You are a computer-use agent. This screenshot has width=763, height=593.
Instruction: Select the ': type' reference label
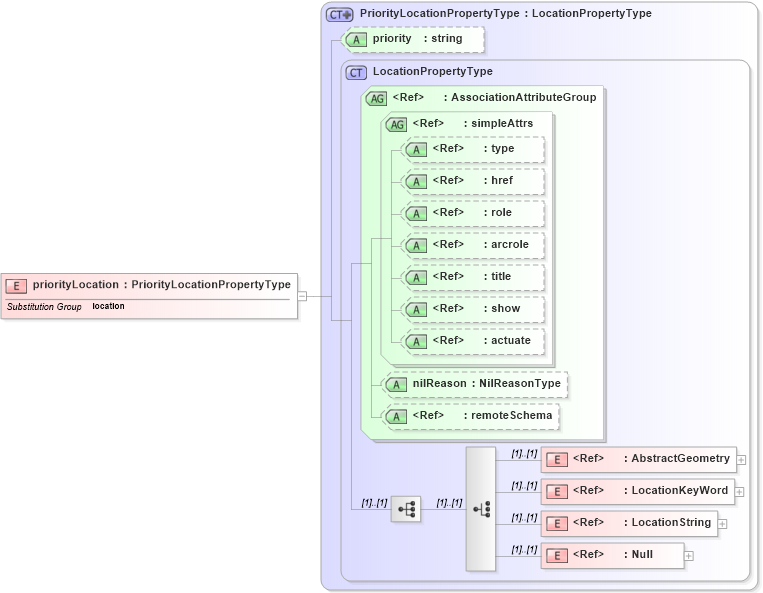coord(499,148)
